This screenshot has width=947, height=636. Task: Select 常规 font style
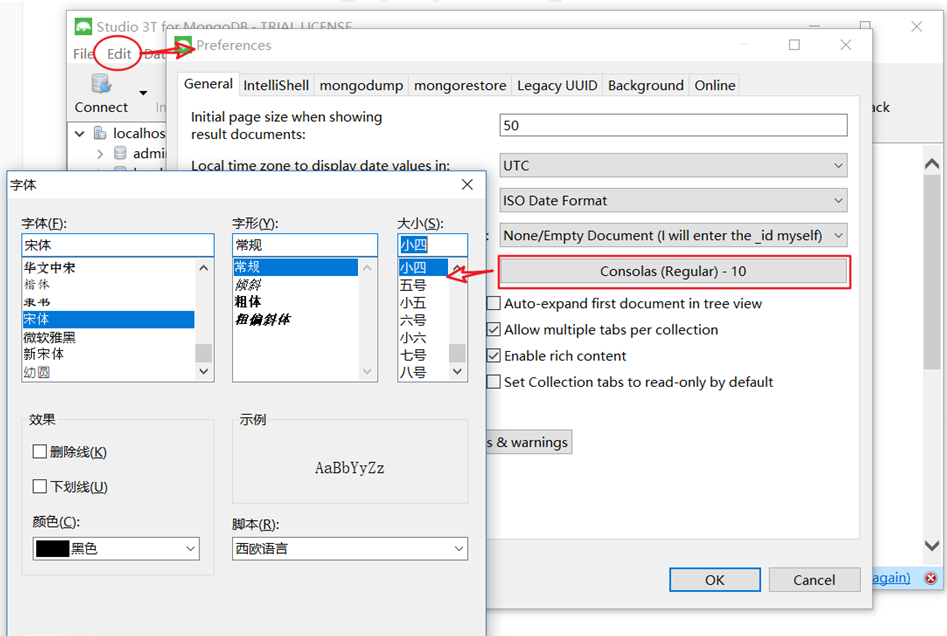click(x=295, y=267)
